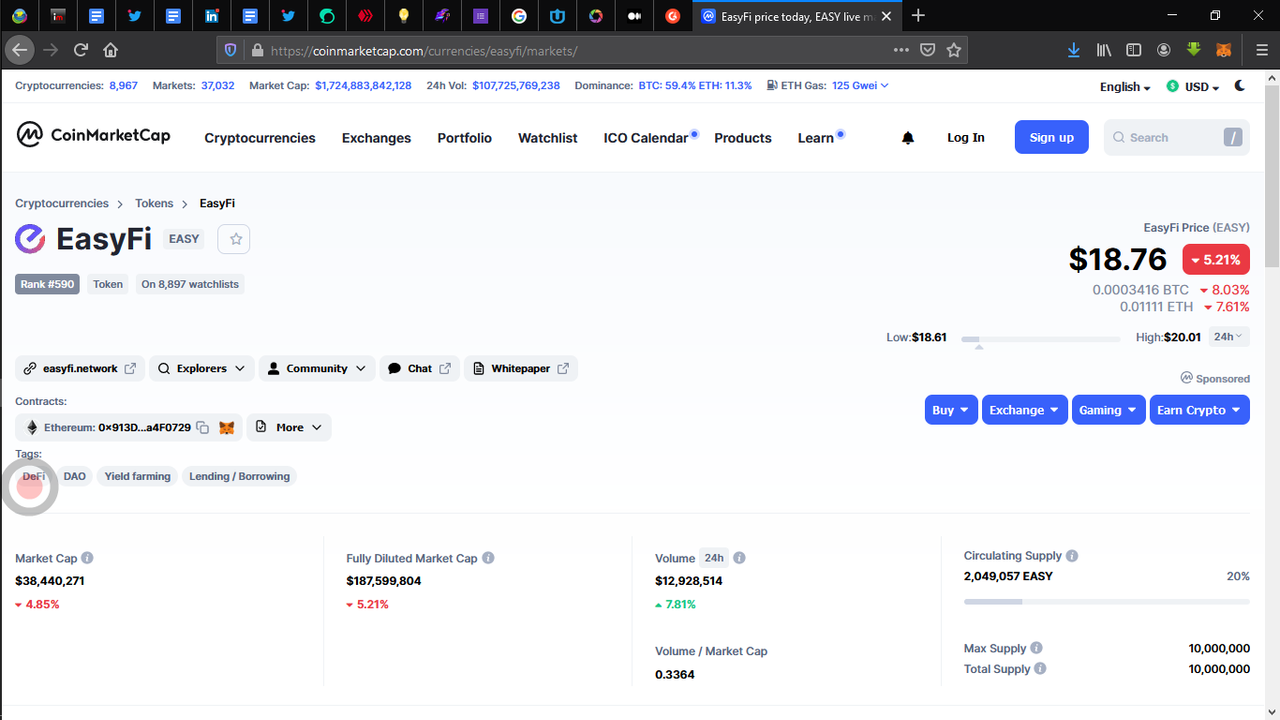Click the Sign up button
The image size is (1280, 720).
(1052, 138)
